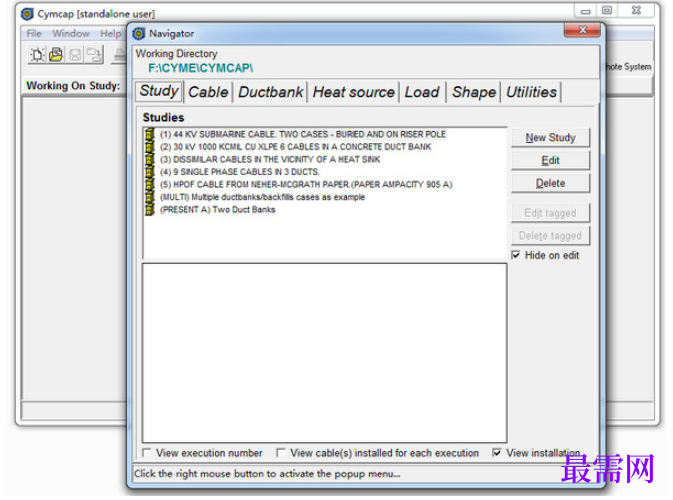Click the New study icon in main toolbar
673x500 pixels.
[37, 55]
